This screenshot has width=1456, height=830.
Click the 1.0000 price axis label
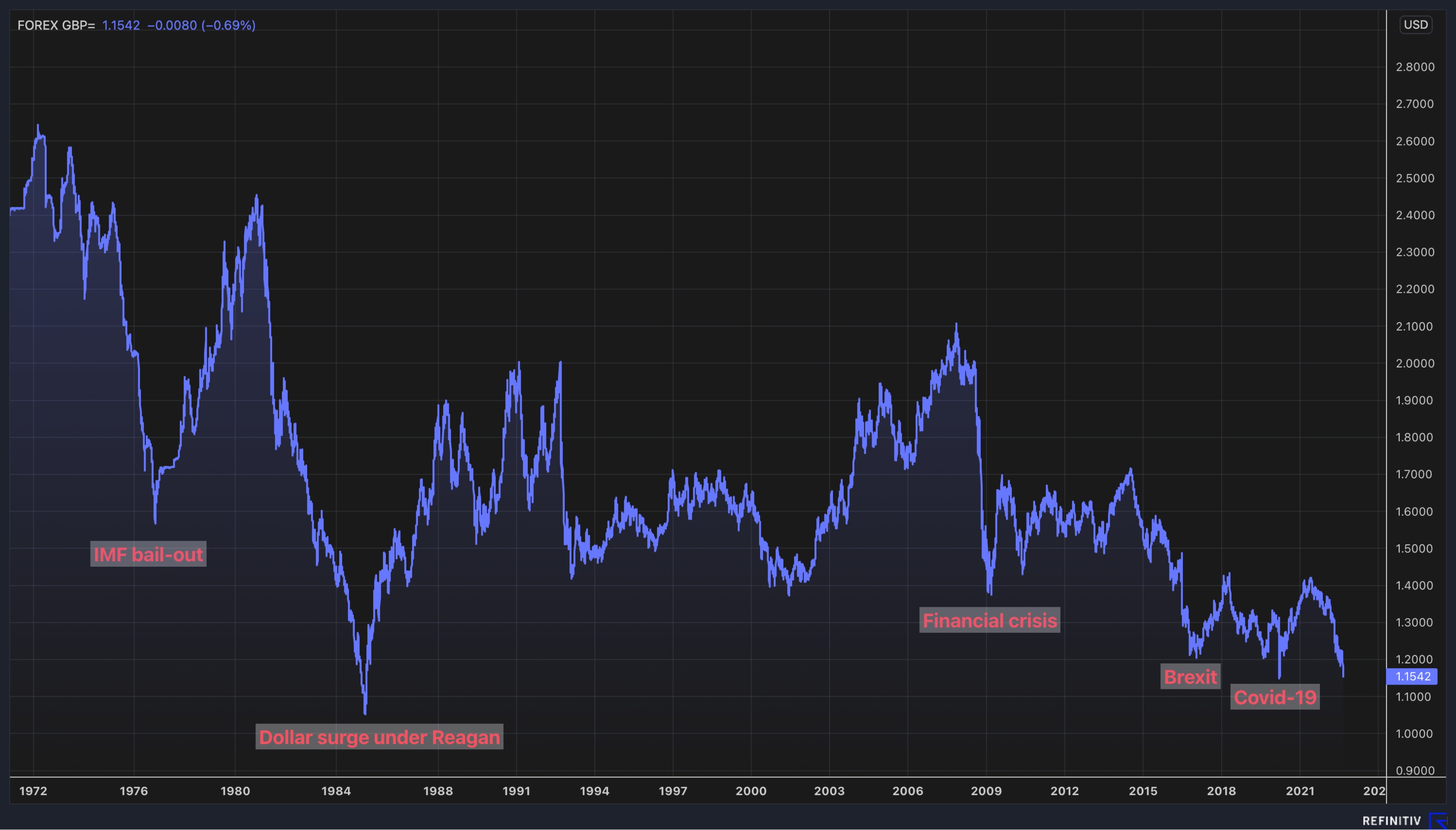(1414, 734)
